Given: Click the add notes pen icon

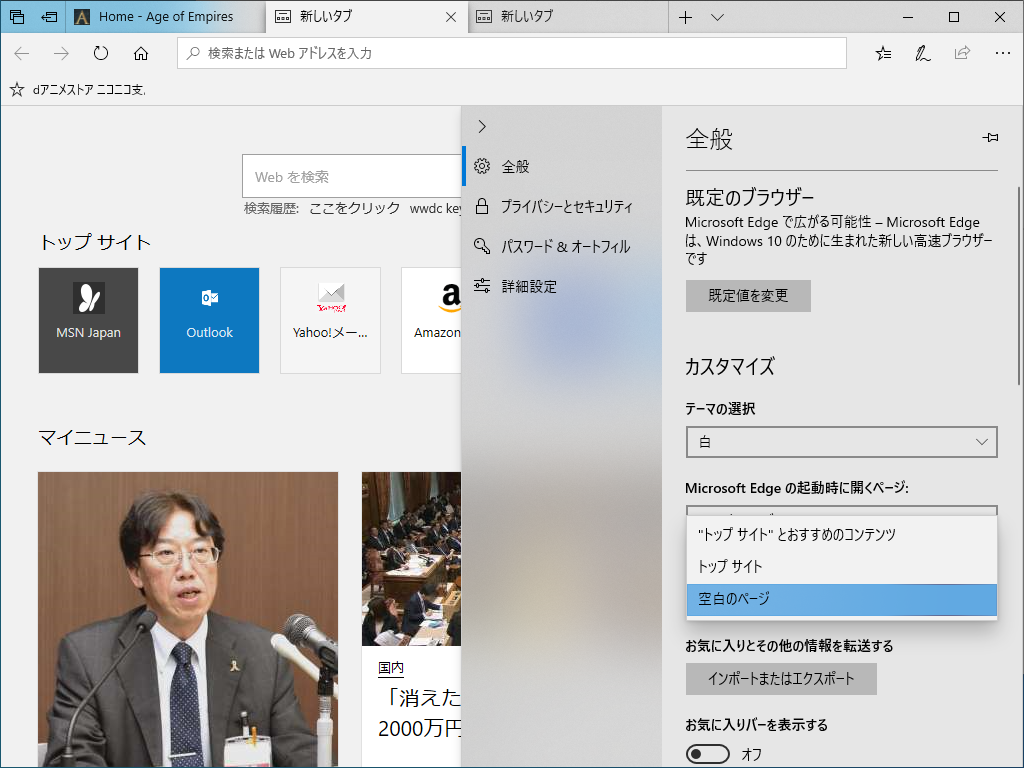Looking at the screenshot, I should tap(923, 54).
